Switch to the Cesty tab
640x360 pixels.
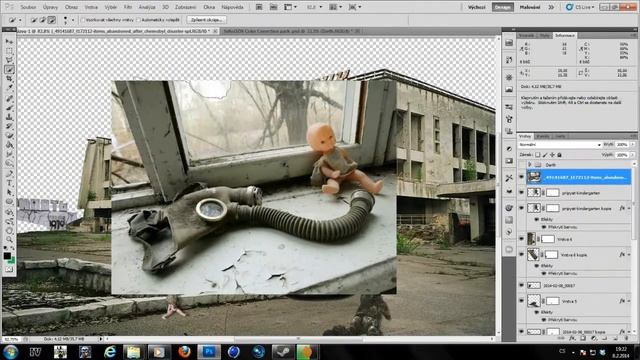pos(560,136)
